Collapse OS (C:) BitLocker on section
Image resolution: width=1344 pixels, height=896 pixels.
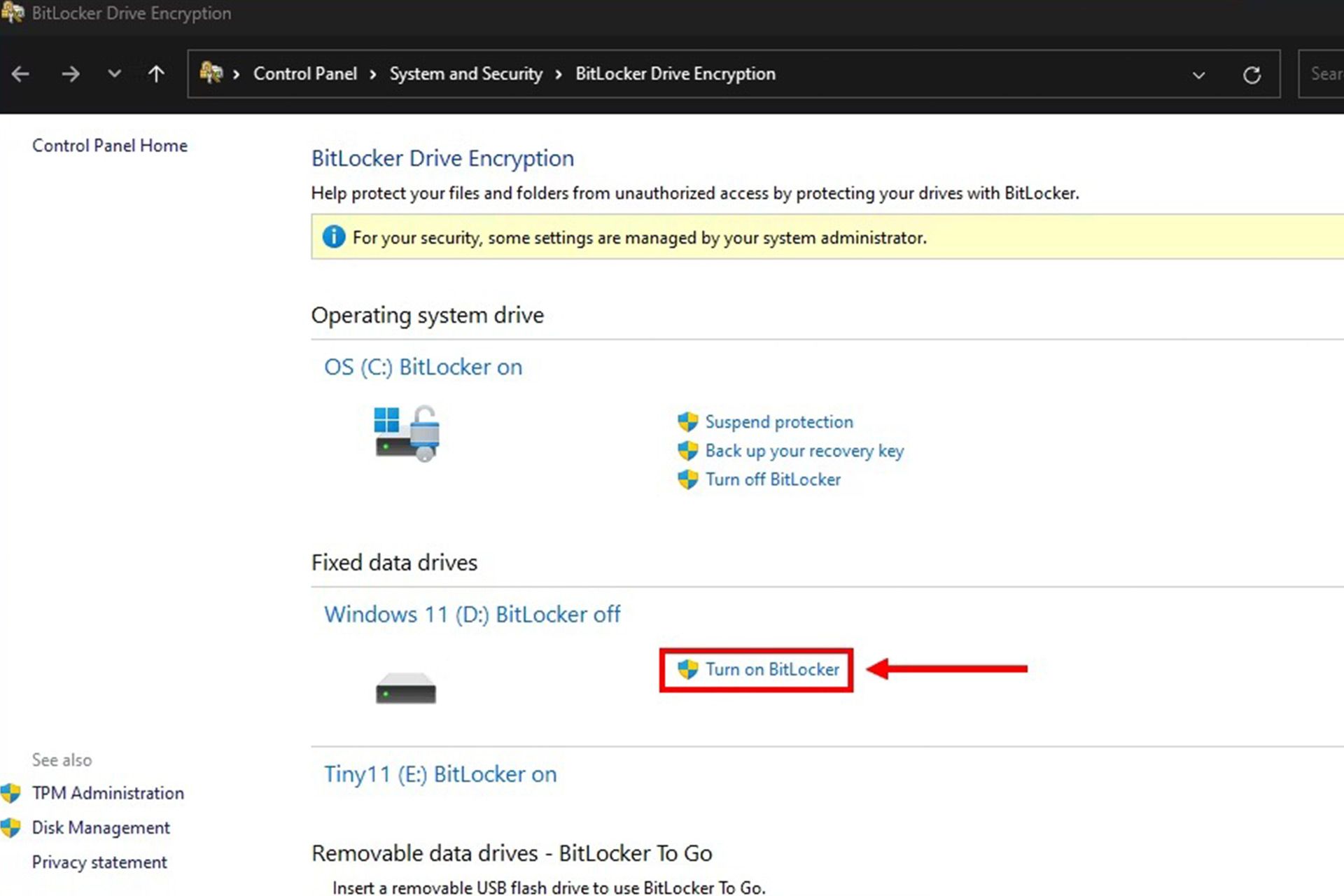pos(423,367)
